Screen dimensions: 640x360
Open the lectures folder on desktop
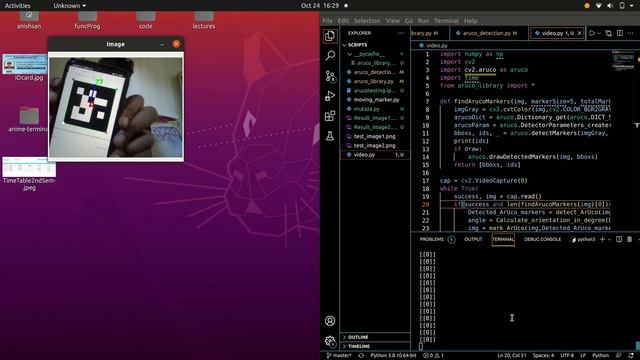[x=204, y=20]
